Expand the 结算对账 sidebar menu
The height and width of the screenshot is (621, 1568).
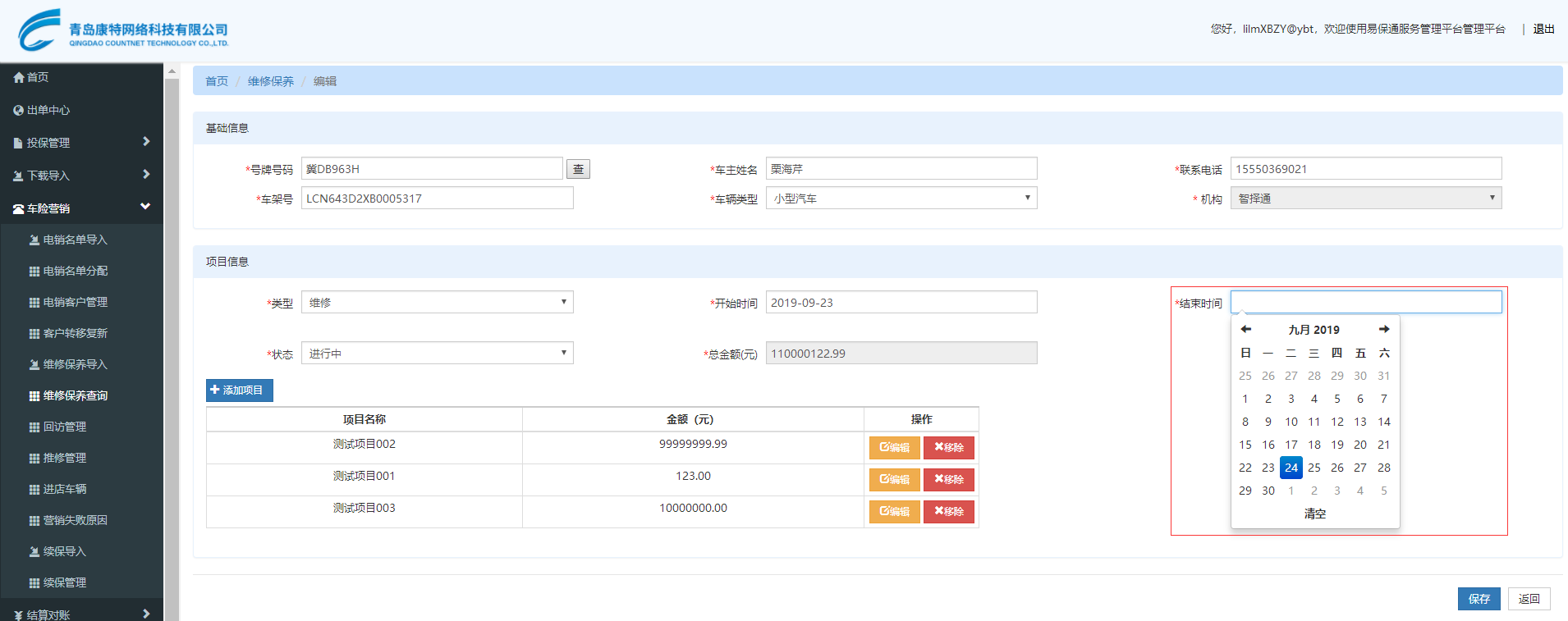tap(81, 614)
